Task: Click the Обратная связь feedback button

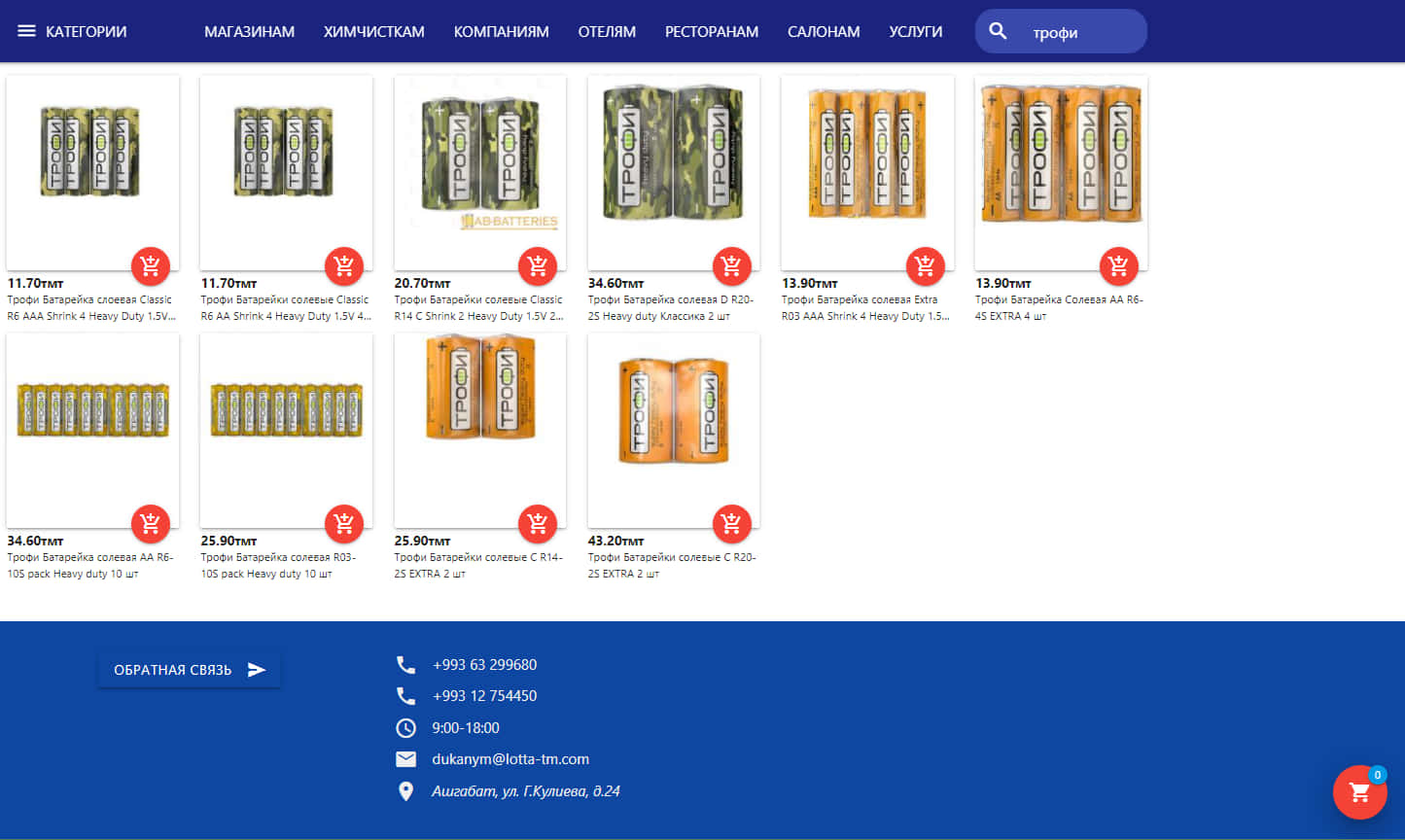Action: pos(189,670)
